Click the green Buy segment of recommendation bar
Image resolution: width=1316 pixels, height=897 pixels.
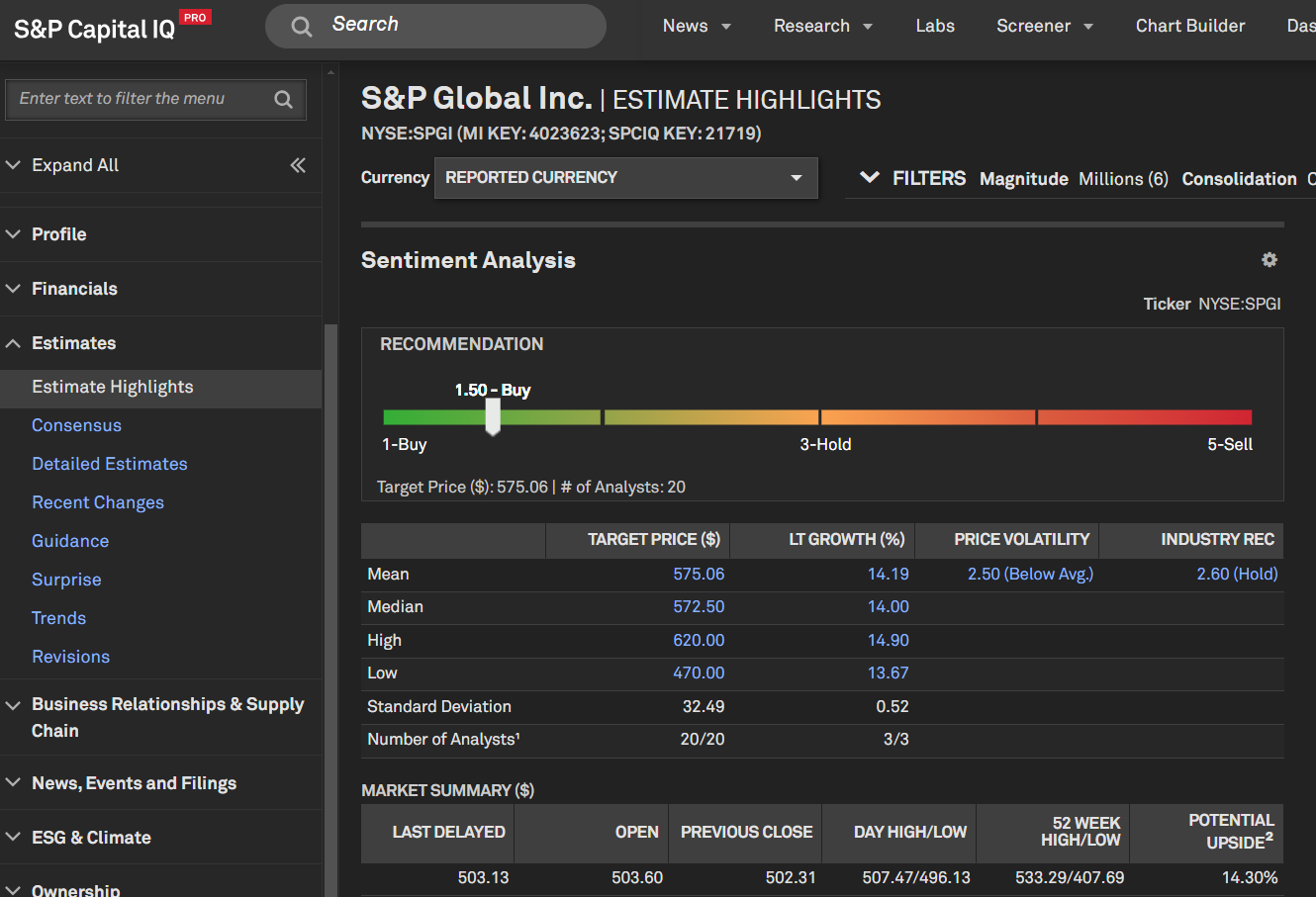492,417
